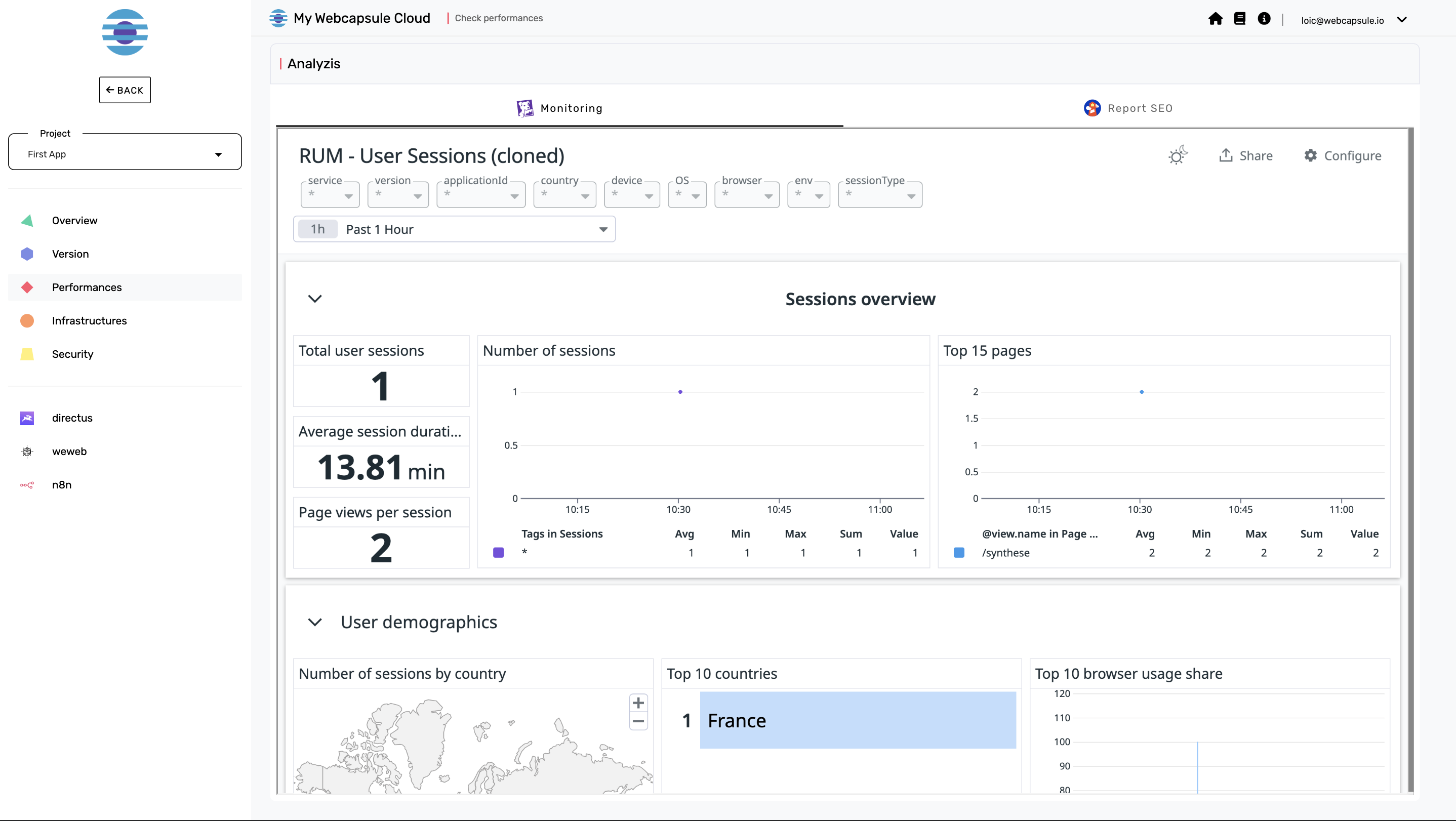Click the red Performances diamond icon
This screenshot has height=821, width=1456.
click(x=27, y=287)
